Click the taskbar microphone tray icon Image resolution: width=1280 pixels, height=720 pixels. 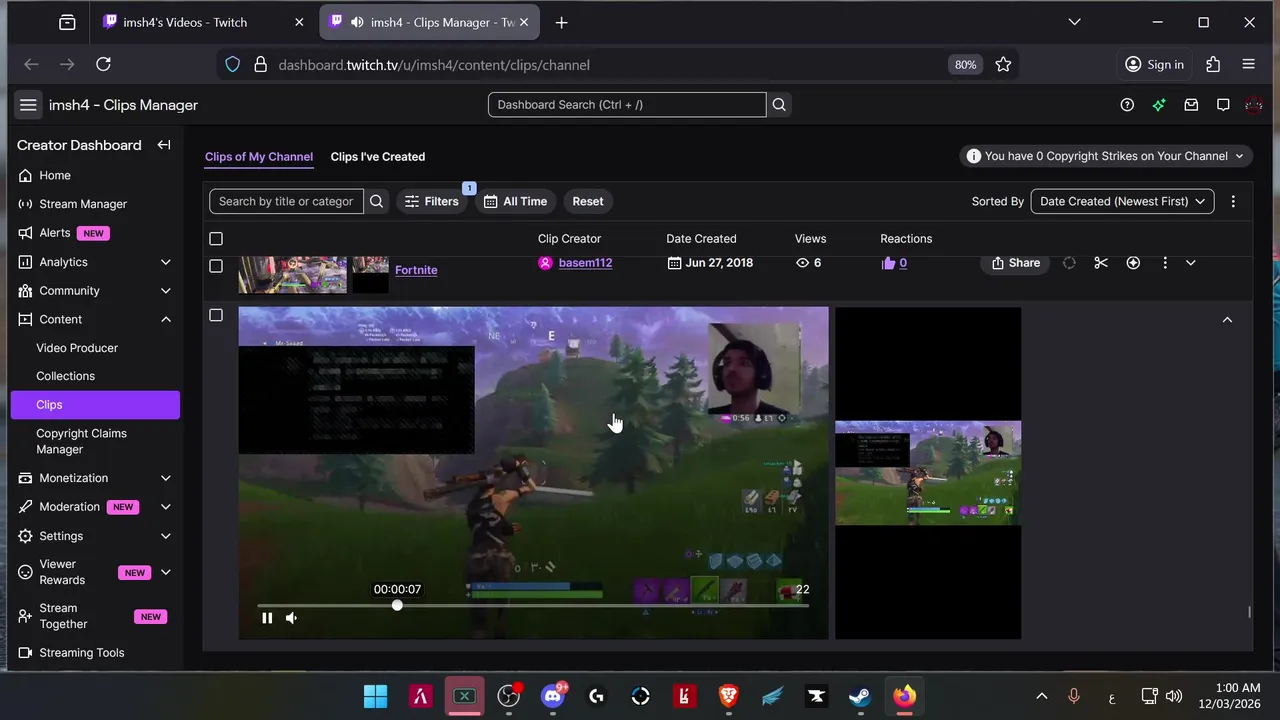tap(1074, 696)
